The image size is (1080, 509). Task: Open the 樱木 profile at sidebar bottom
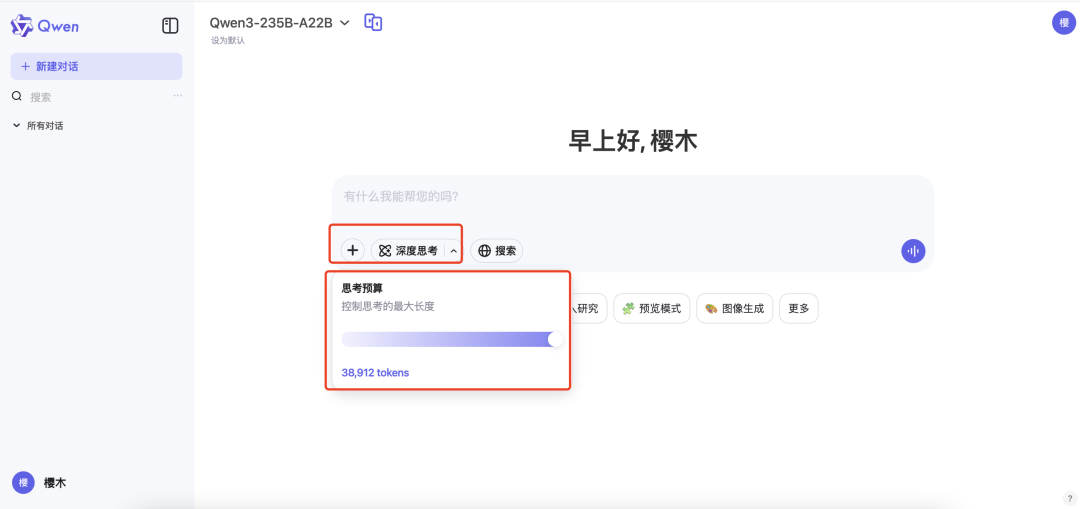point(40,483)
